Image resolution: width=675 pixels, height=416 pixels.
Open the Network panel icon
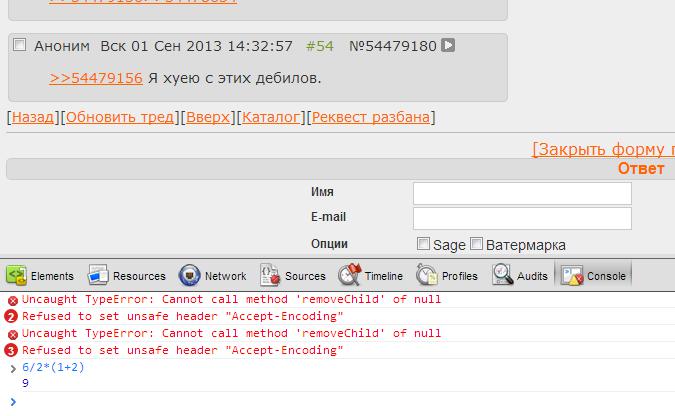[189, 275]
